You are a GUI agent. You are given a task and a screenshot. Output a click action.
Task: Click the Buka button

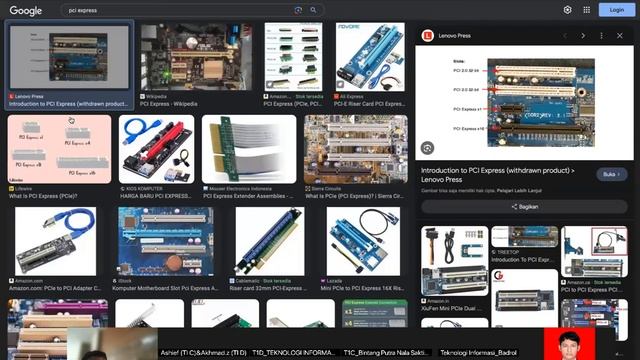(x=611, y=174)
